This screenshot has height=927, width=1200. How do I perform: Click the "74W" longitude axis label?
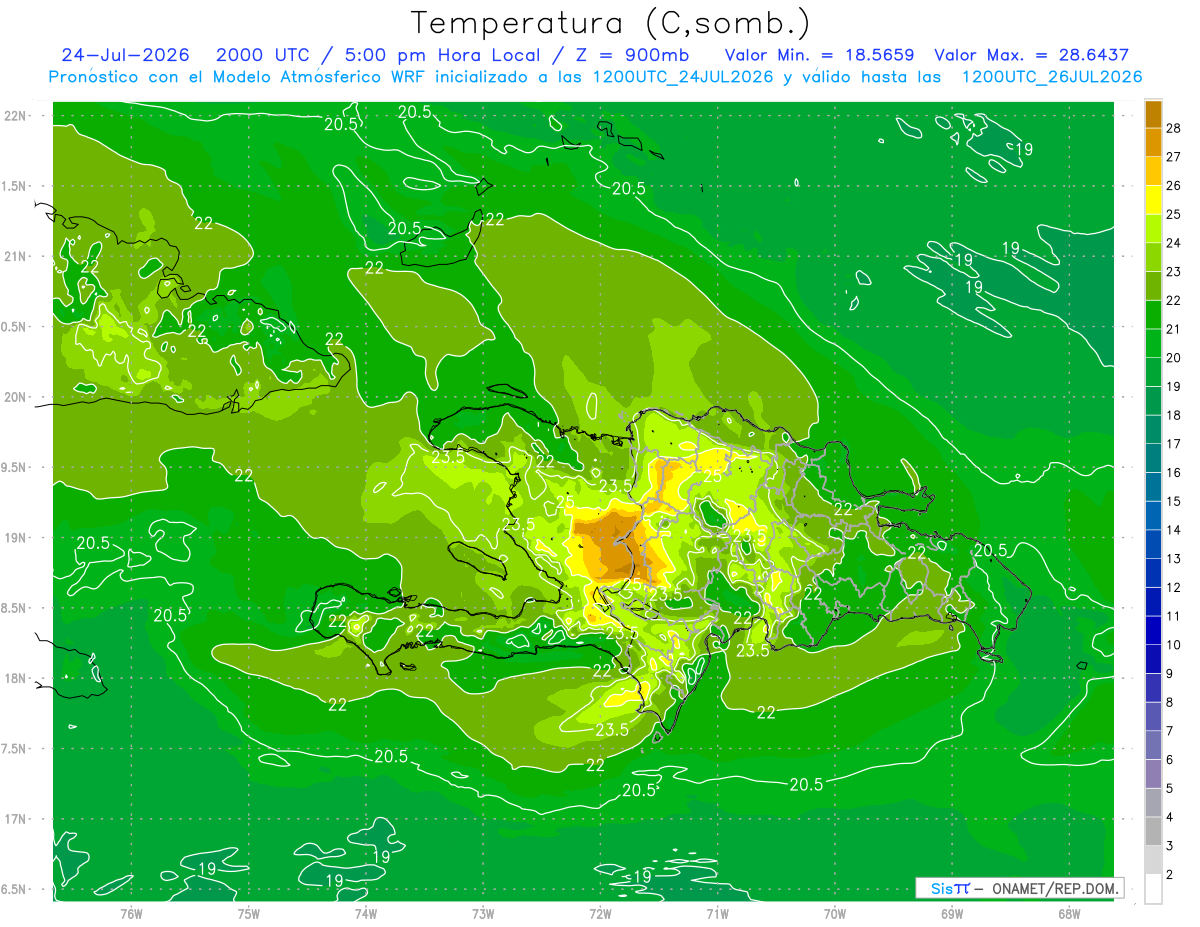tap(365, 913)
